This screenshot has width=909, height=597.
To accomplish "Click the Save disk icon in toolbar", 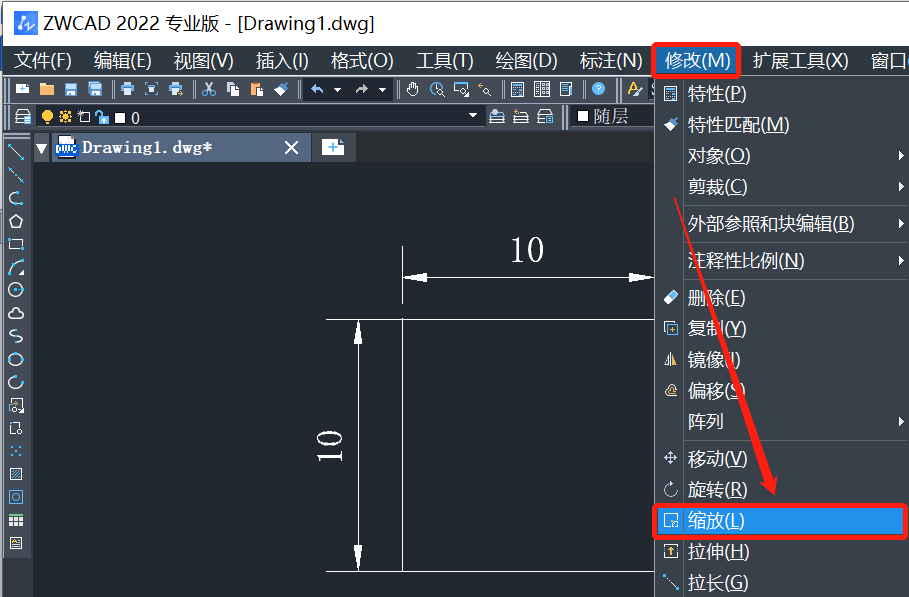I will [71, 89].
